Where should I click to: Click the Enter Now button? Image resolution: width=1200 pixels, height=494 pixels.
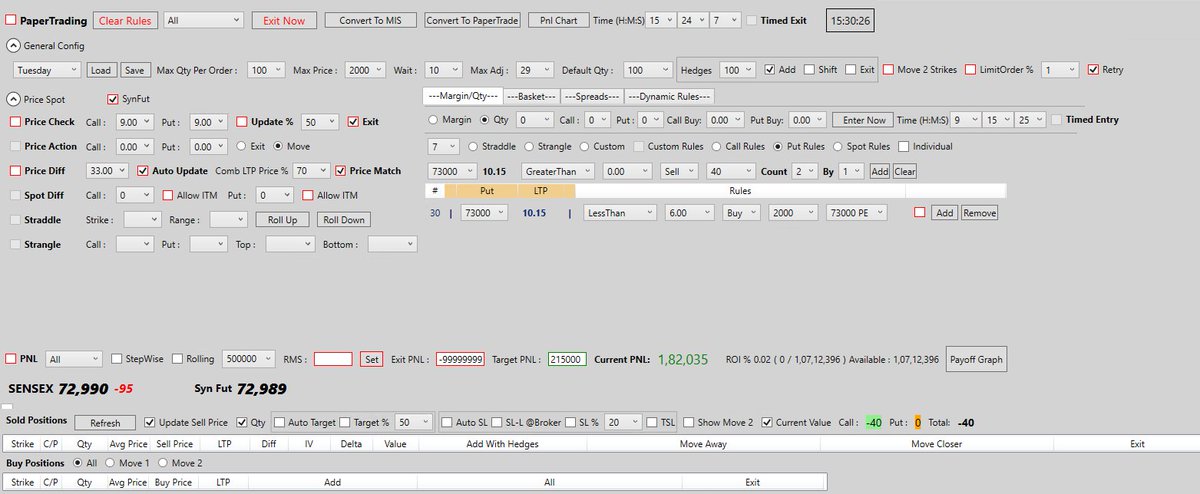(864, 120)
